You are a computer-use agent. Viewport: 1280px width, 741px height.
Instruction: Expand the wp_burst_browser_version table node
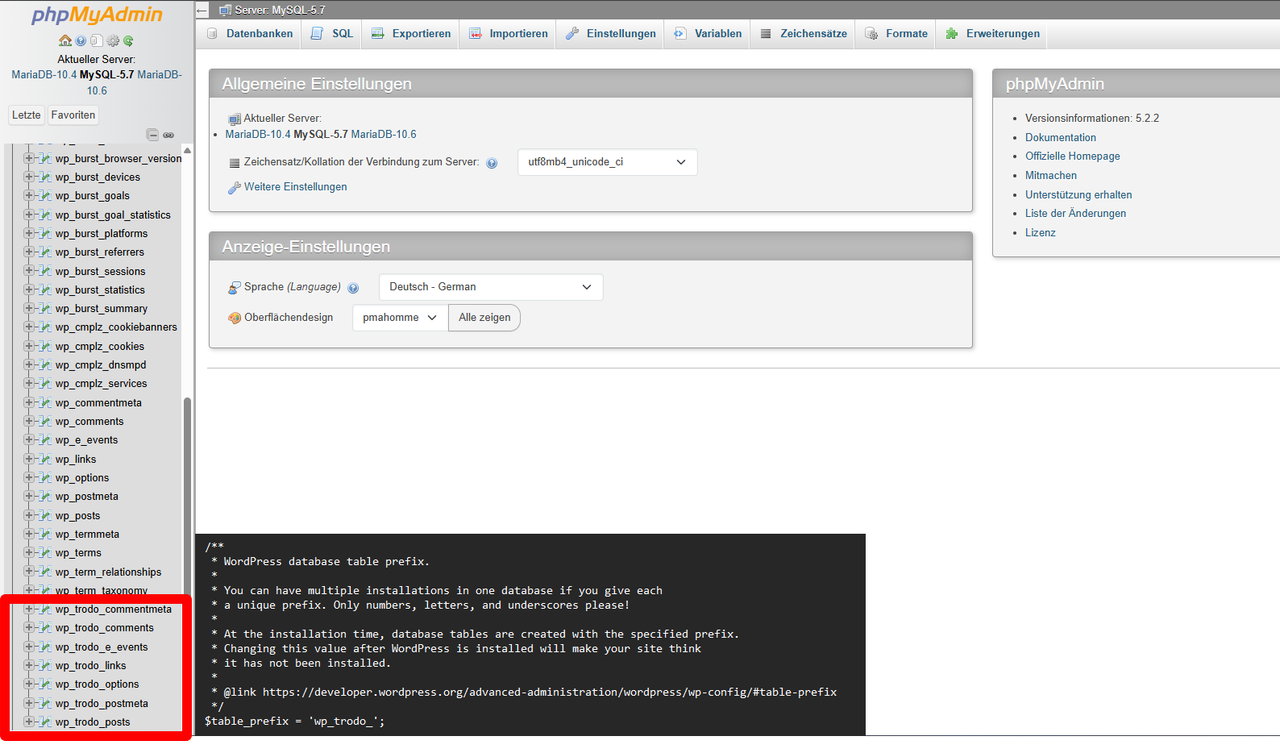coord(29,158)
